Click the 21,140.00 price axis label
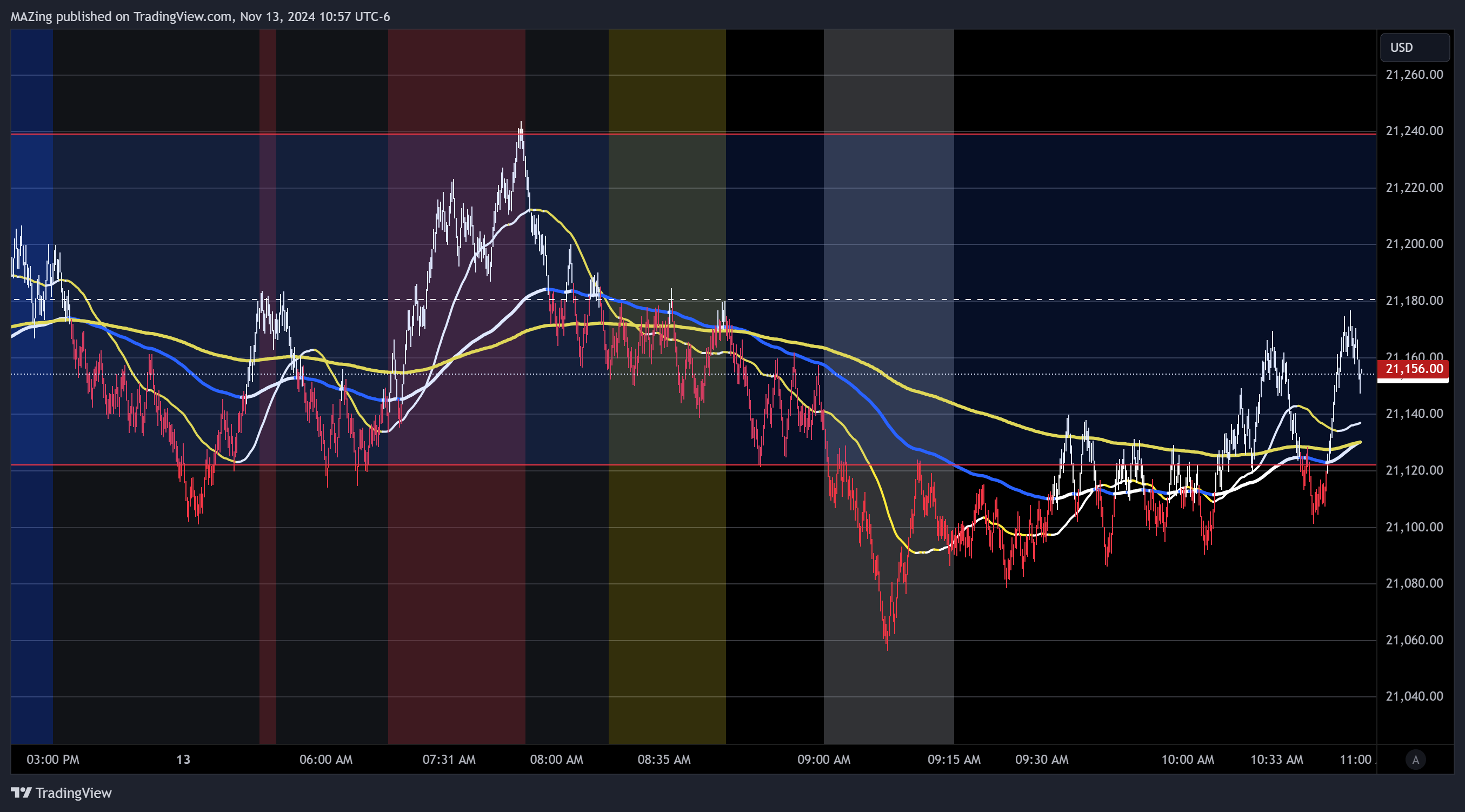The height and width of the screenshot is (812, 1465). (x=1414, y=414)
